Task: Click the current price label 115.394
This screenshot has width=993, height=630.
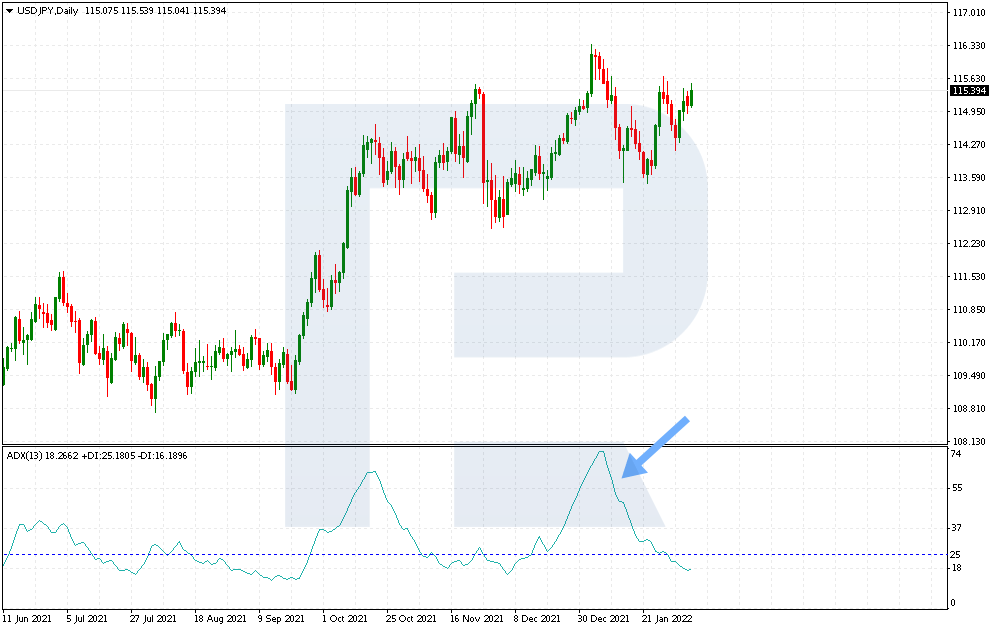Action: [x=969, y=90]
